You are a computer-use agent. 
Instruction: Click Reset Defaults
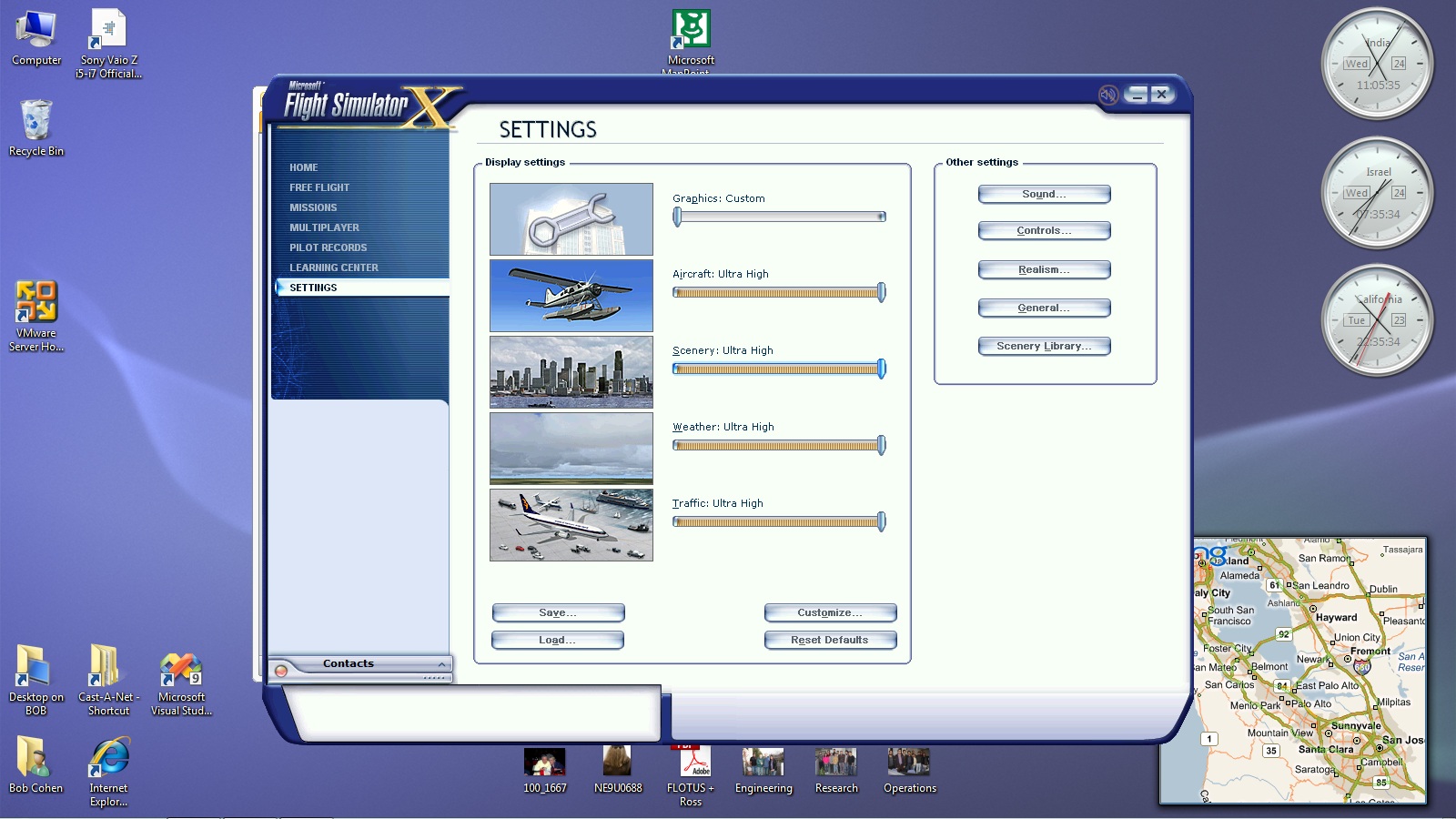pyautogui.click(x=830, y=640)
